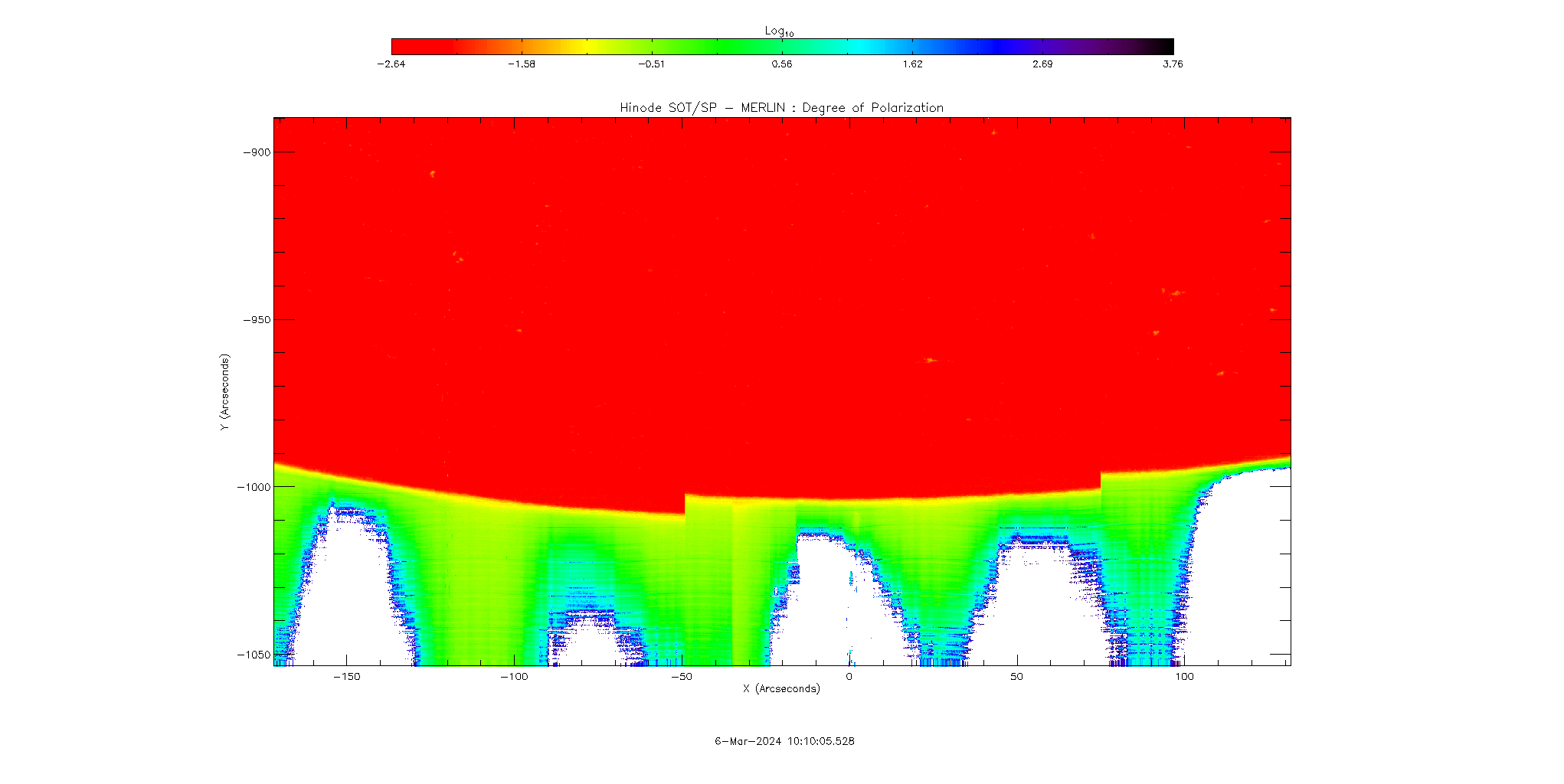Viewport: 1564px width, 784px height.
Task: Select the 3.76 colorbar tick label
Action: [1173, 64]
